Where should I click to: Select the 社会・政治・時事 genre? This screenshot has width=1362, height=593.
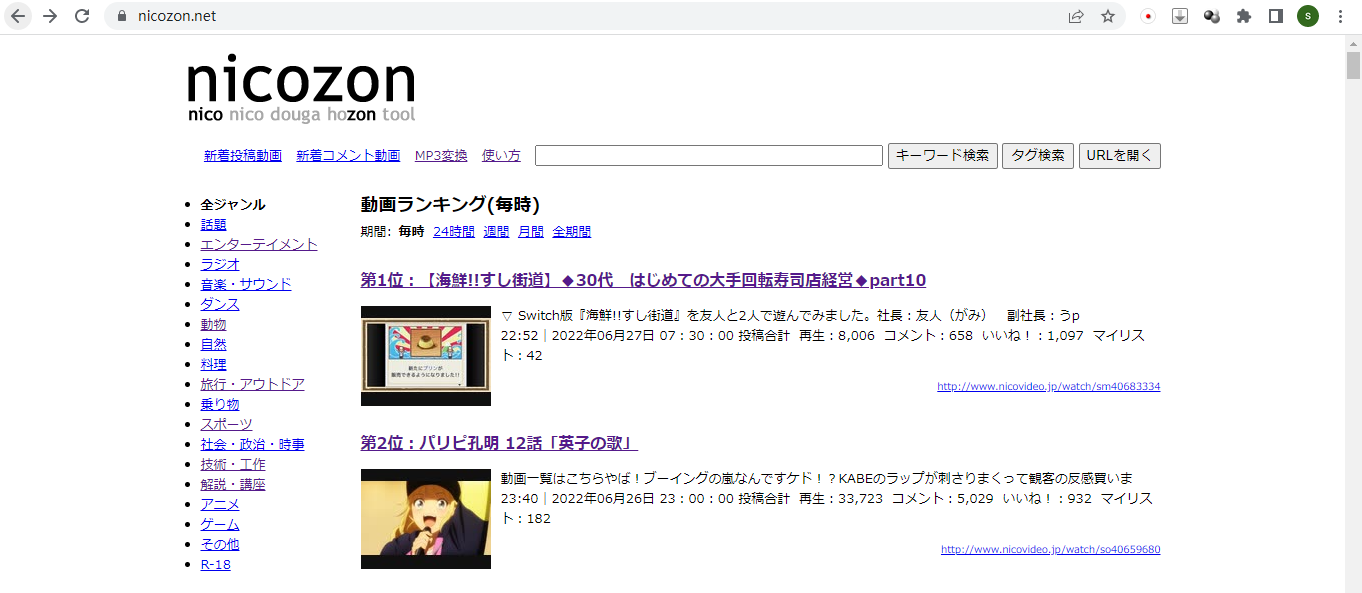(x=252, y=445)
